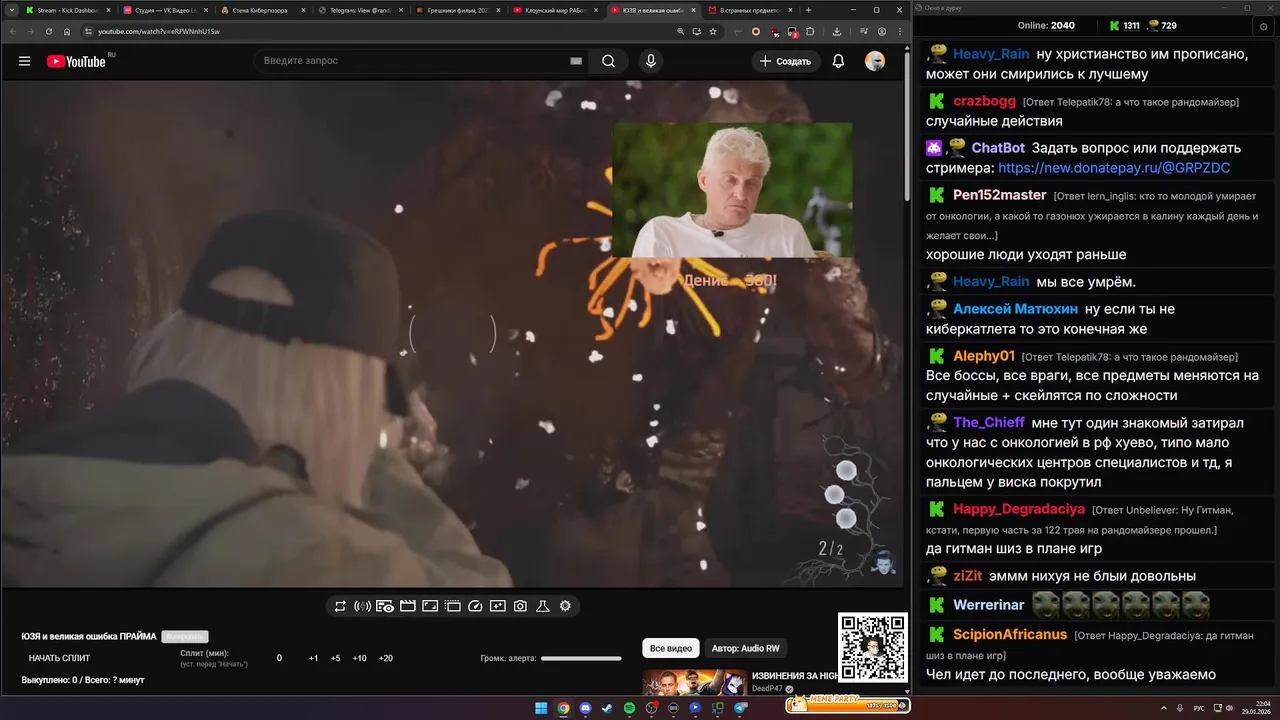
Task: Click the pop-up player window icon
Action: (452, 606)
